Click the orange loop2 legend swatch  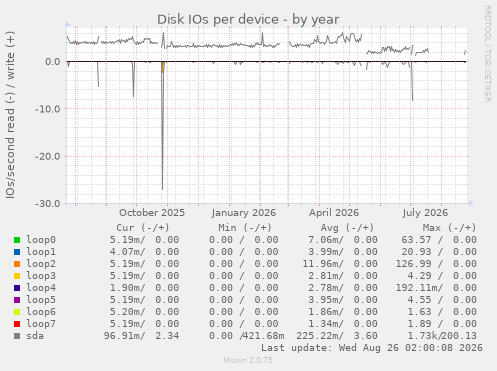pyautogui.click(x=17, y=264)
